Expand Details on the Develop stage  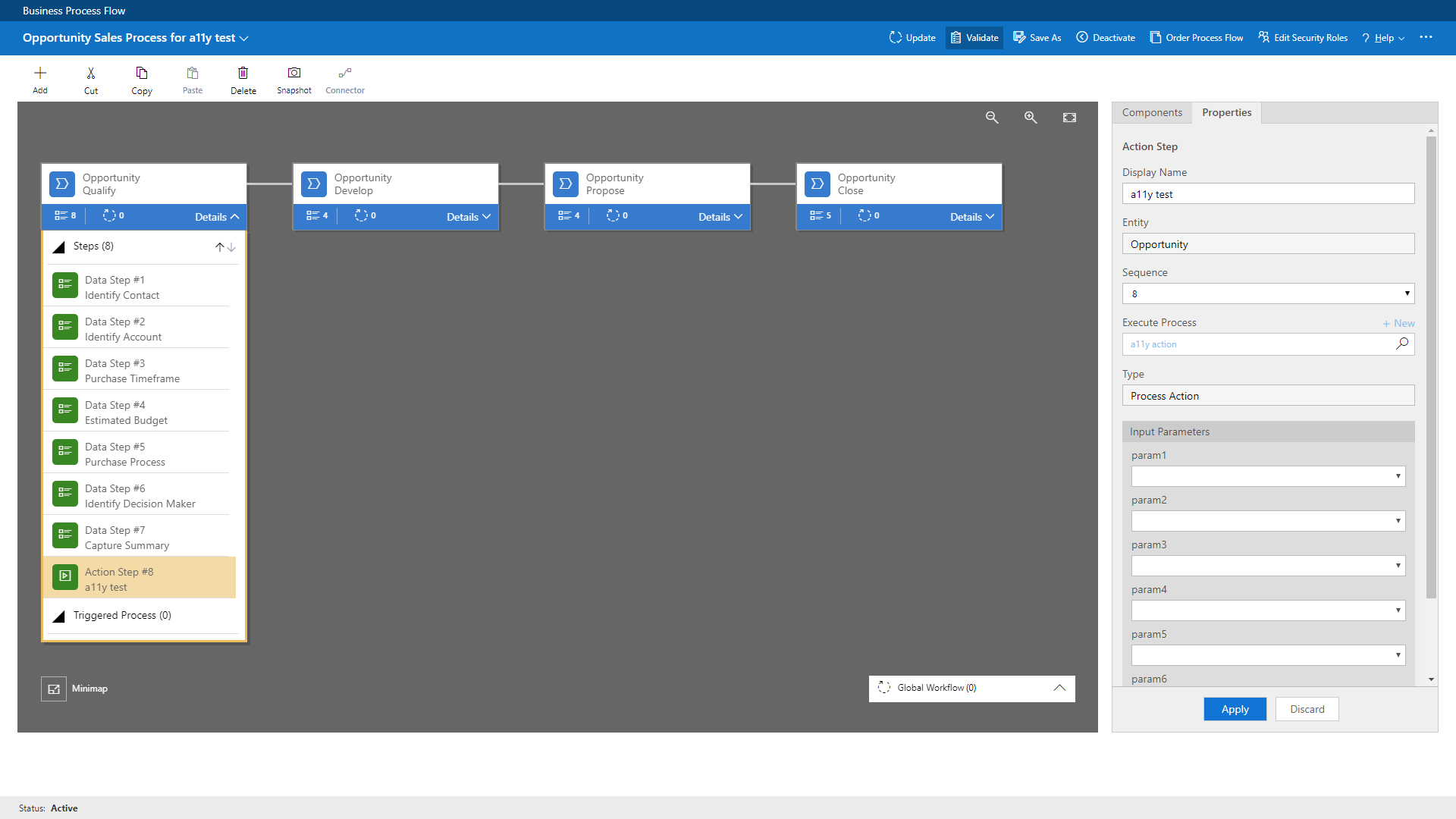pyautogui.click(x=467, y=216)
